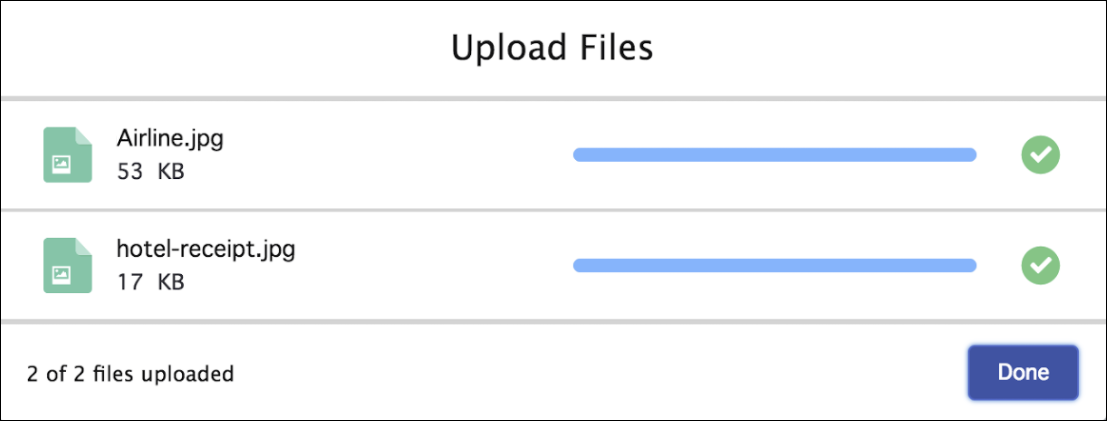
Task: Select the hotel-receipt.jpg file name
Action: click(x=206, y=249)
